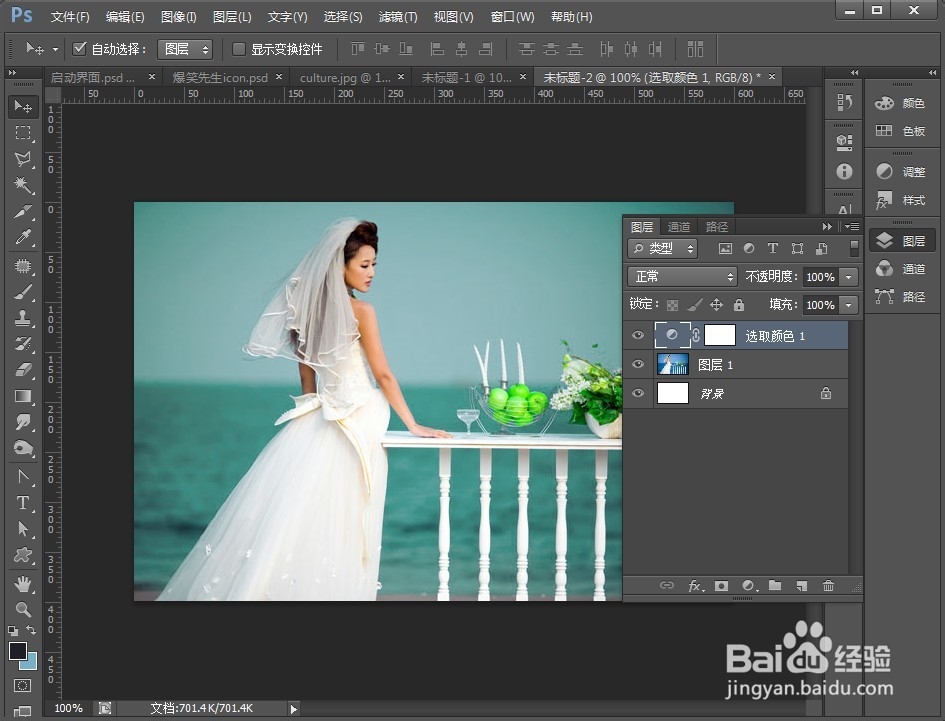Enable the auto-select checkbox

[80, 49]
